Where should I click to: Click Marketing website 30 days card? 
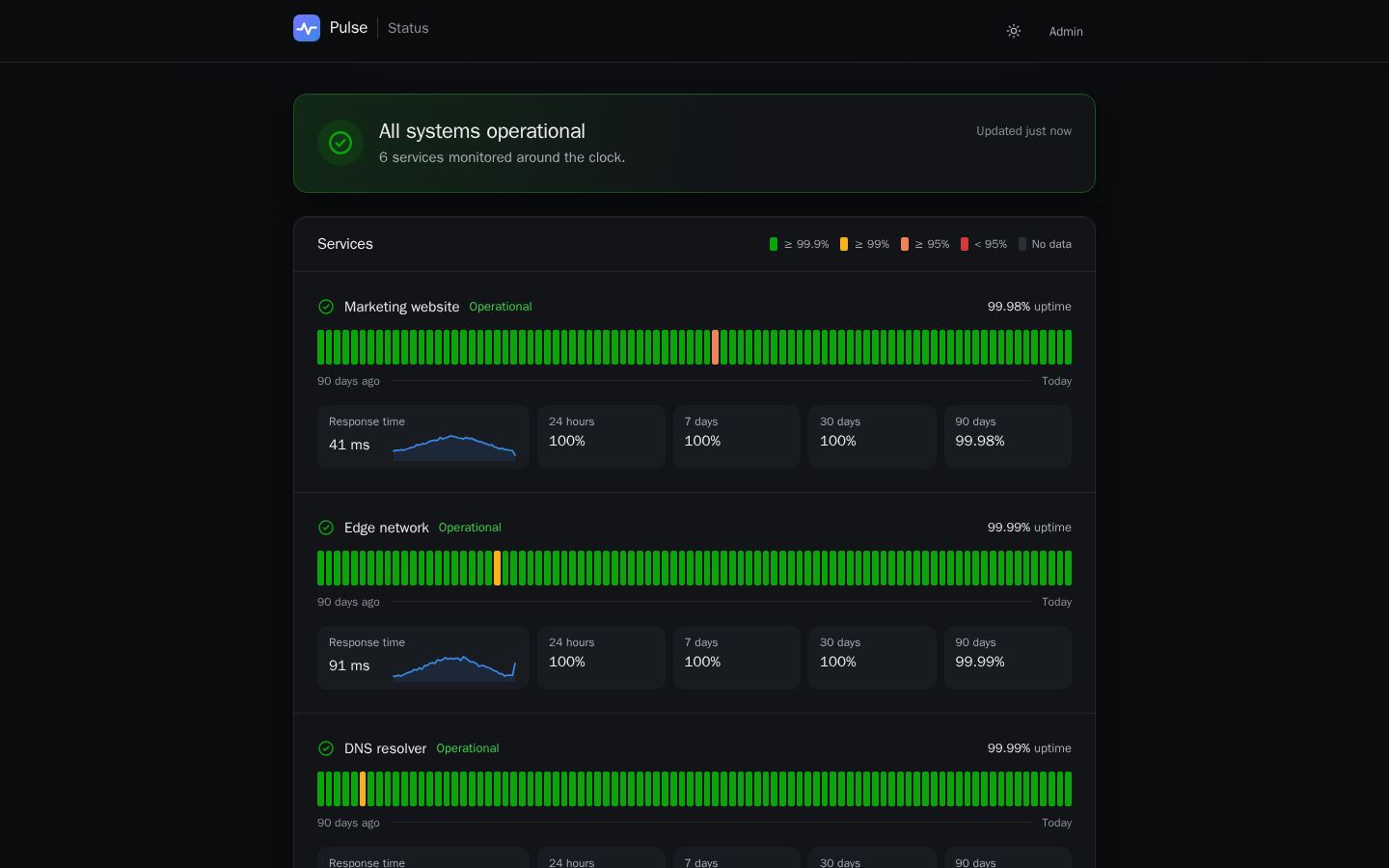point(872,437)
